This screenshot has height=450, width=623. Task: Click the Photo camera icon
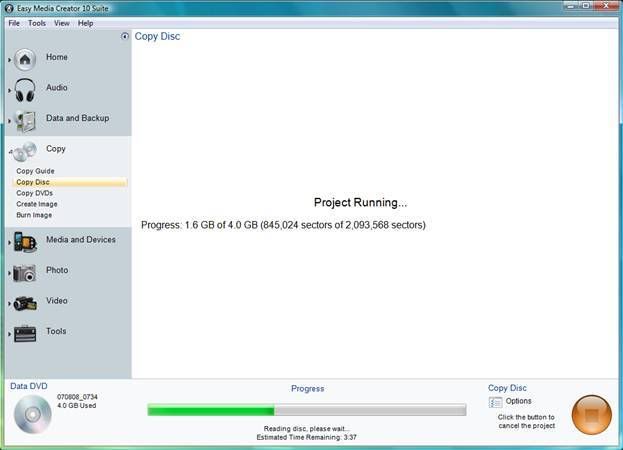coord(25,273)
